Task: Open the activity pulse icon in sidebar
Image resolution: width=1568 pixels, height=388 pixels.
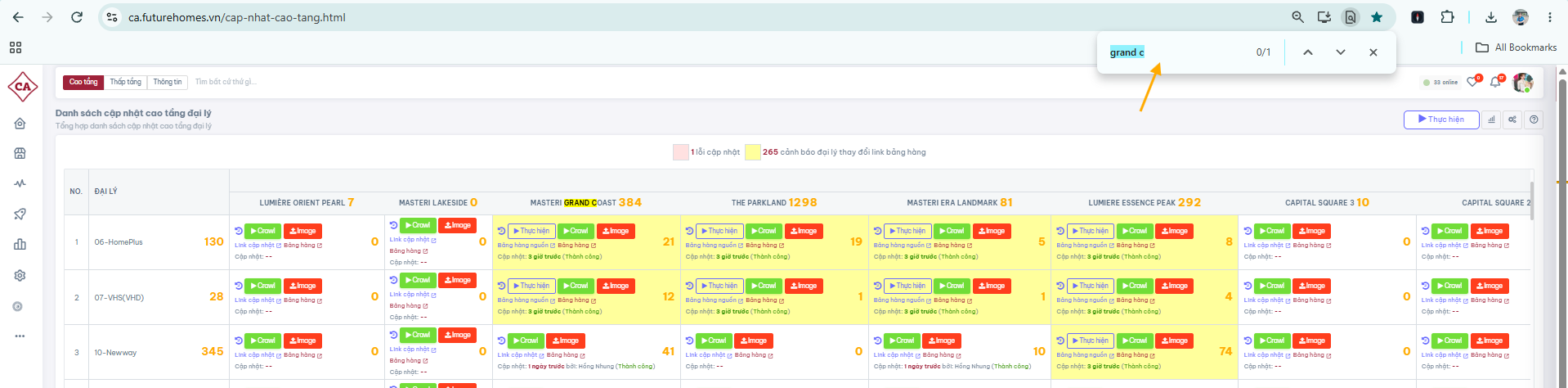Action: pyautogui.click(x=20, y=183)
